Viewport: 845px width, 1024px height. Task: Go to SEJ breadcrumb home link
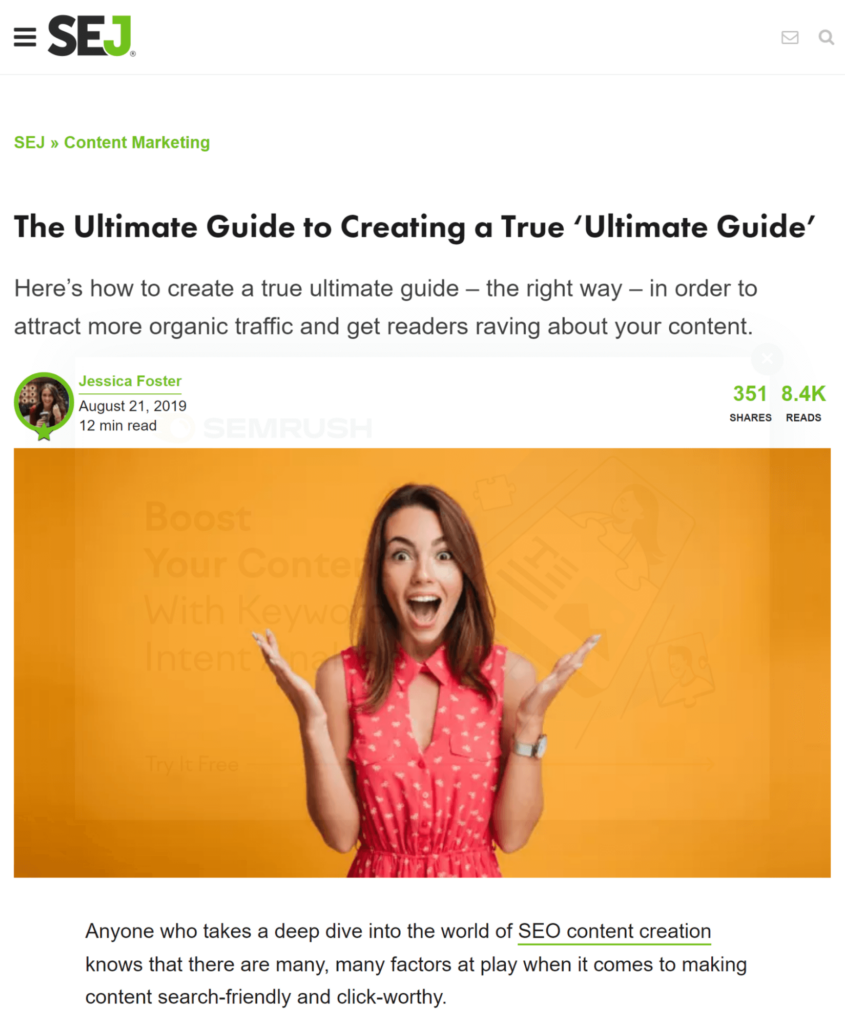(x=29, y=142)
